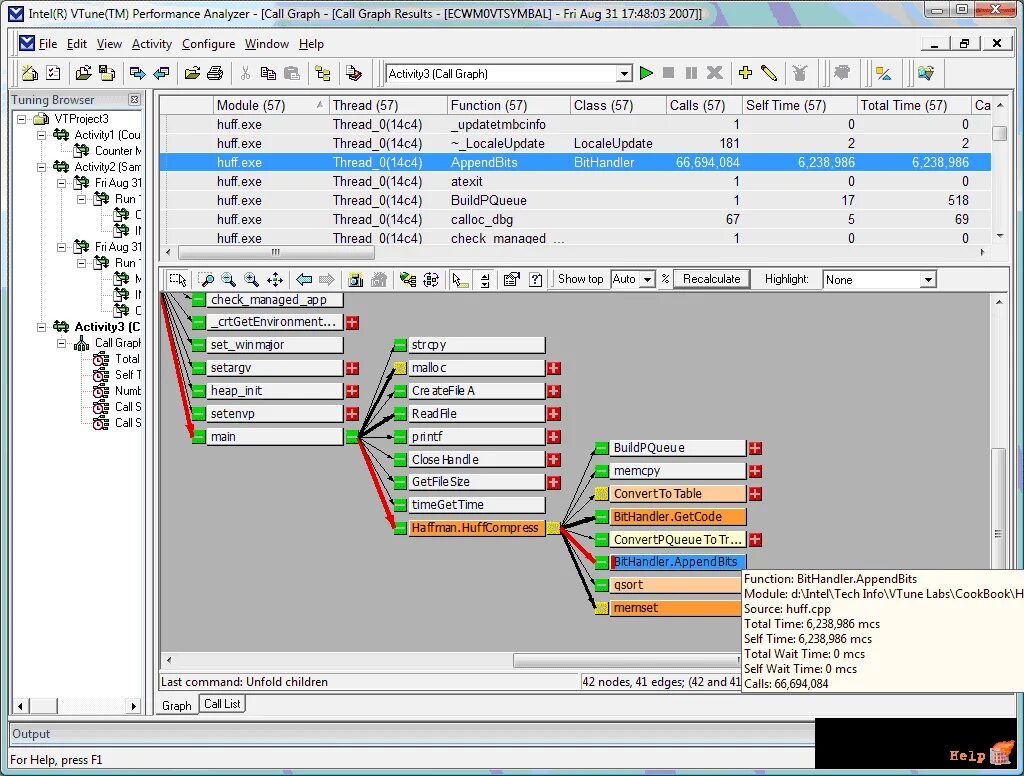Open the File menu

tap(48, 44)
